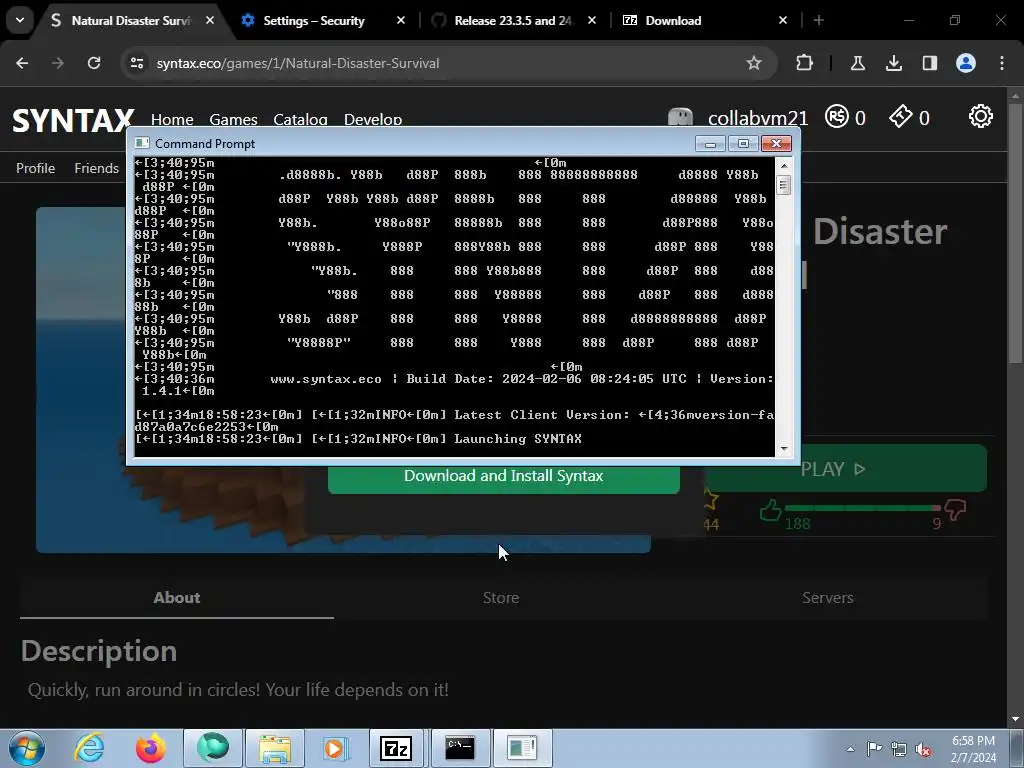Dislike the game with thumbs down
This screenshot has width=1024, height=768.
pos(955,509)
